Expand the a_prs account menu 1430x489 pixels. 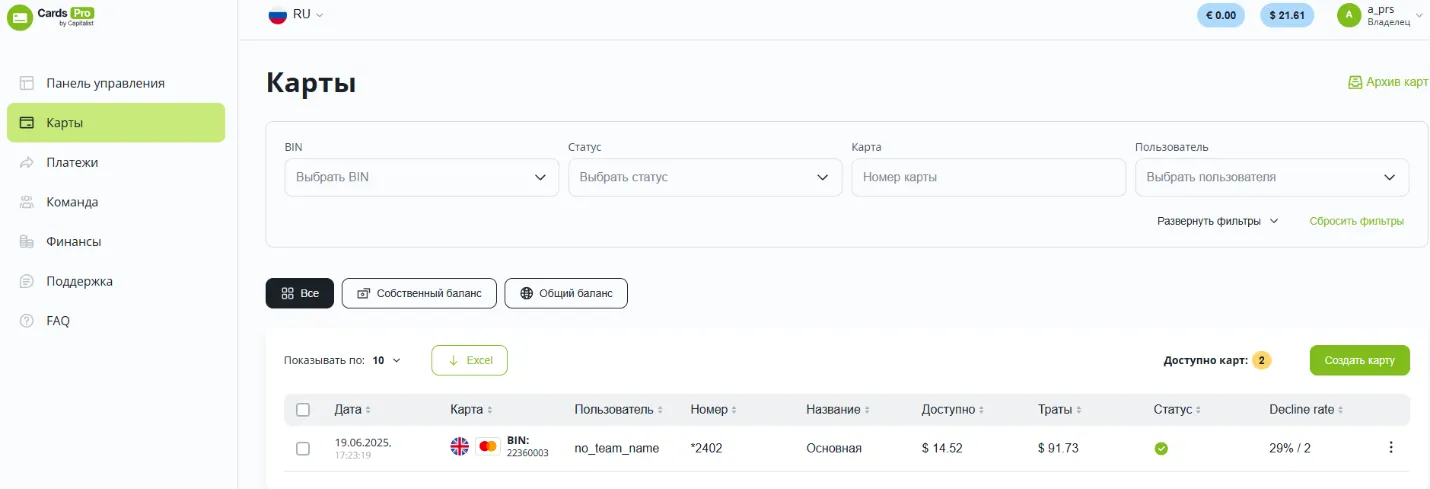1420,15
